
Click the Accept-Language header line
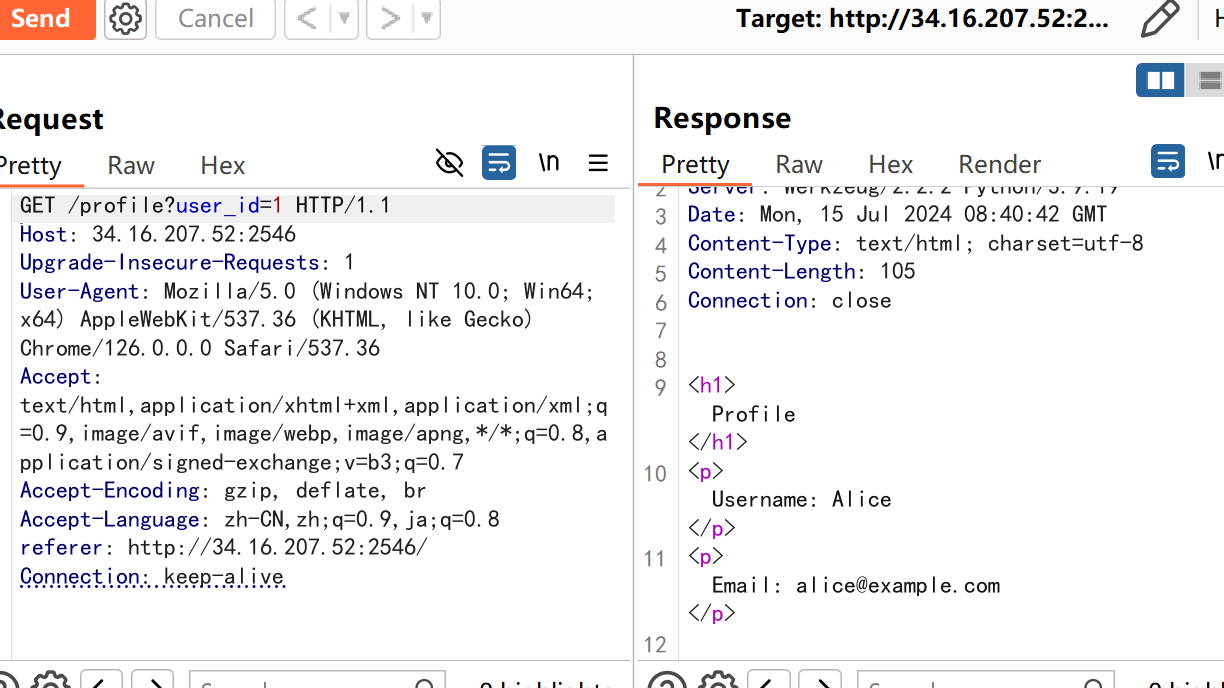pos(260,520)
